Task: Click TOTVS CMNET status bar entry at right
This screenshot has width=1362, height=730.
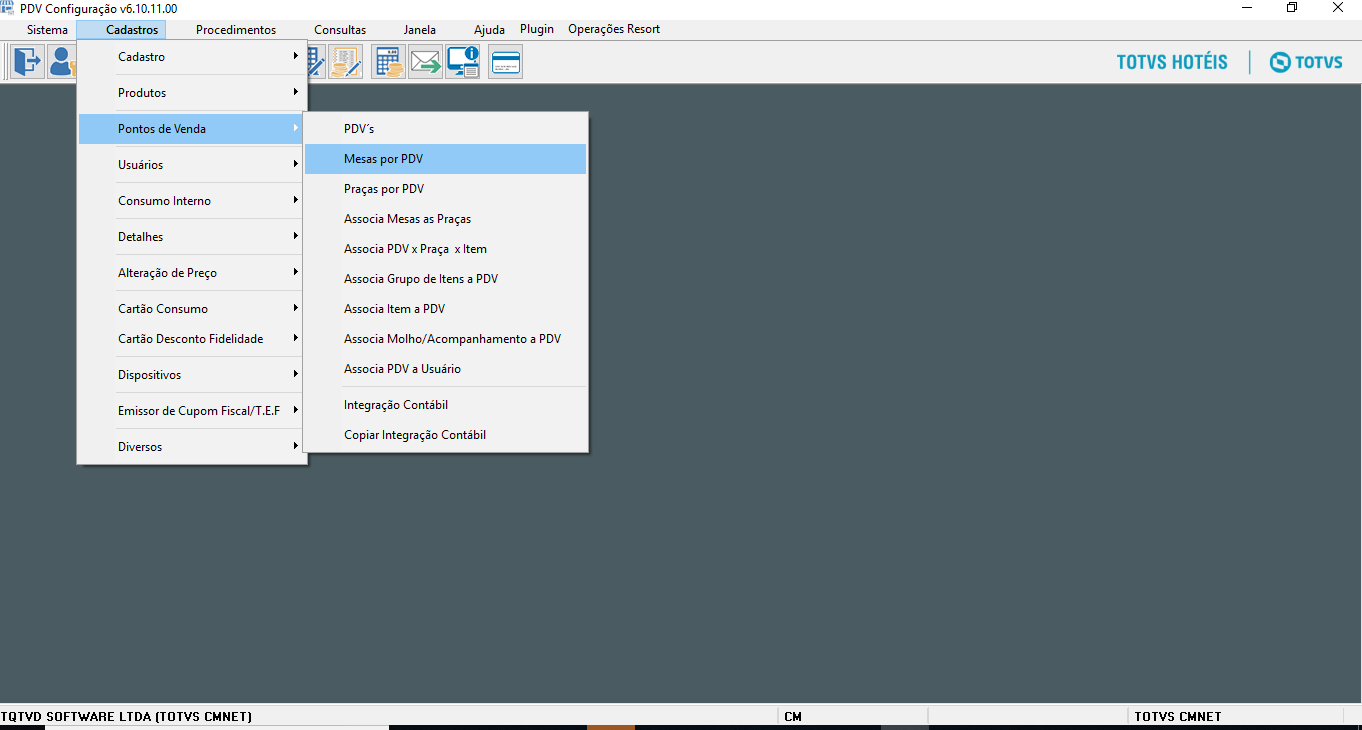Action: pos(1178,716)
